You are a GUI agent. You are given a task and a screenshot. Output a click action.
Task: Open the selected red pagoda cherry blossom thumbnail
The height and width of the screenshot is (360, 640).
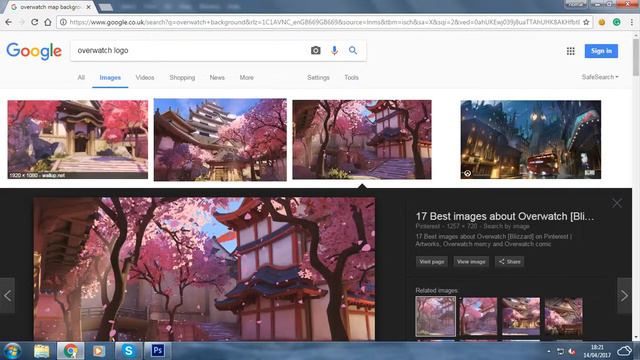pyautogui.click(x=362, y=139)
